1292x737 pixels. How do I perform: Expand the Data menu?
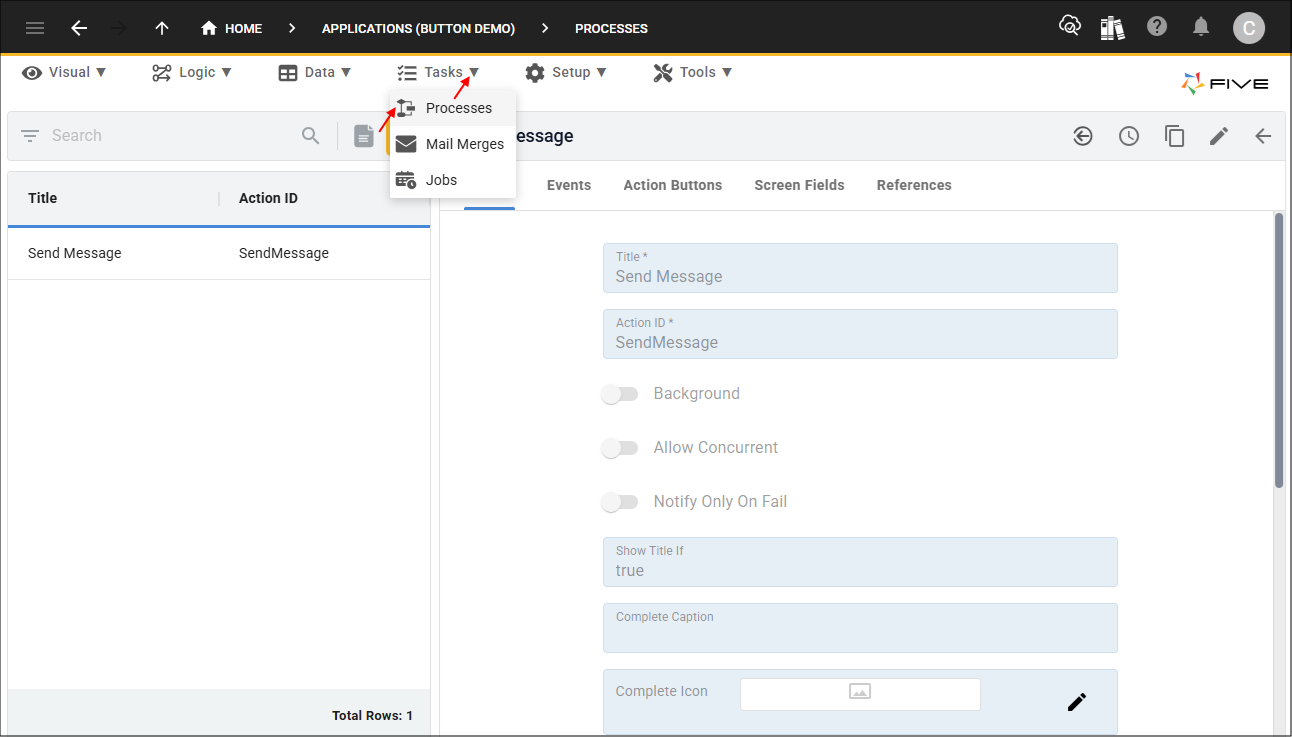[x=315, y=72]
